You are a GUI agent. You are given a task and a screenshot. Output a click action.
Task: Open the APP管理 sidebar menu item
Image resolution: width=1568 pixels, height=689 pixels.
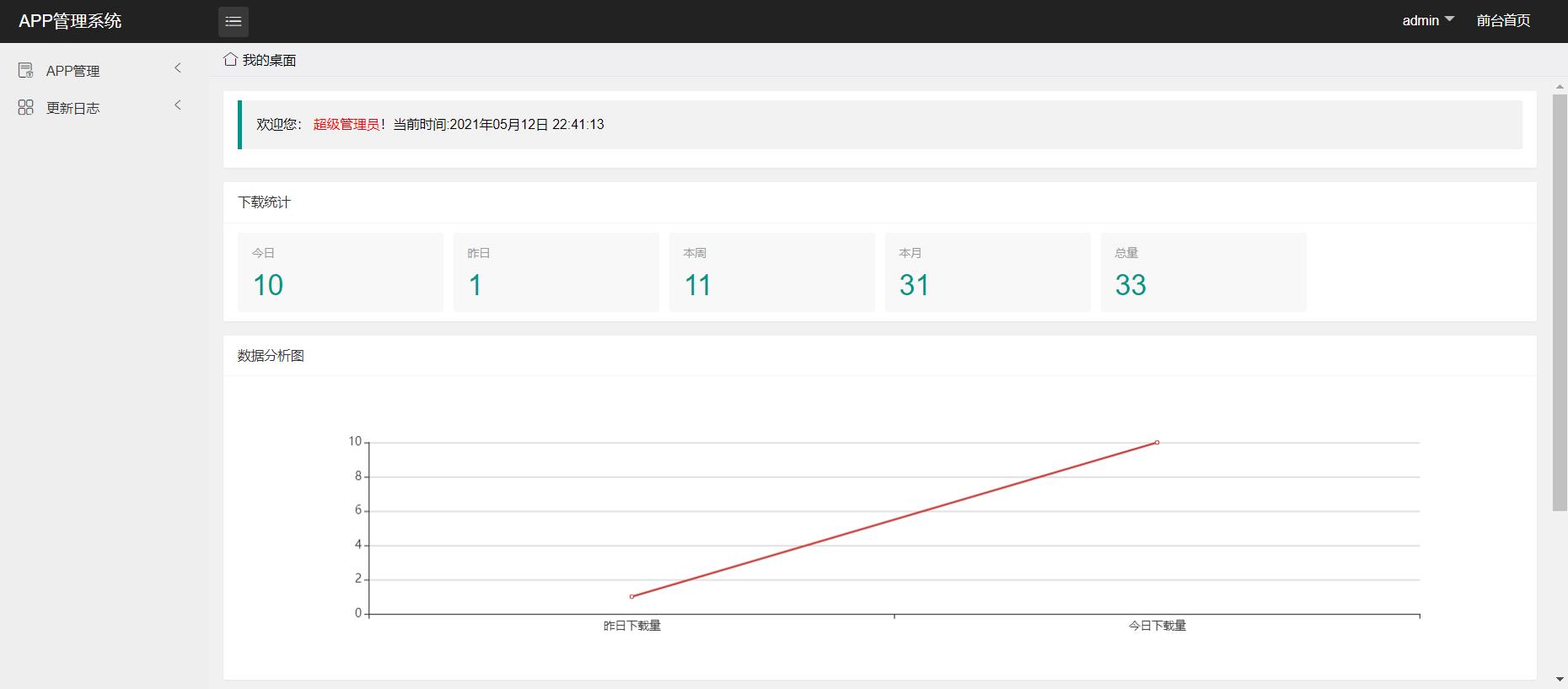click(x=73, y=71)
